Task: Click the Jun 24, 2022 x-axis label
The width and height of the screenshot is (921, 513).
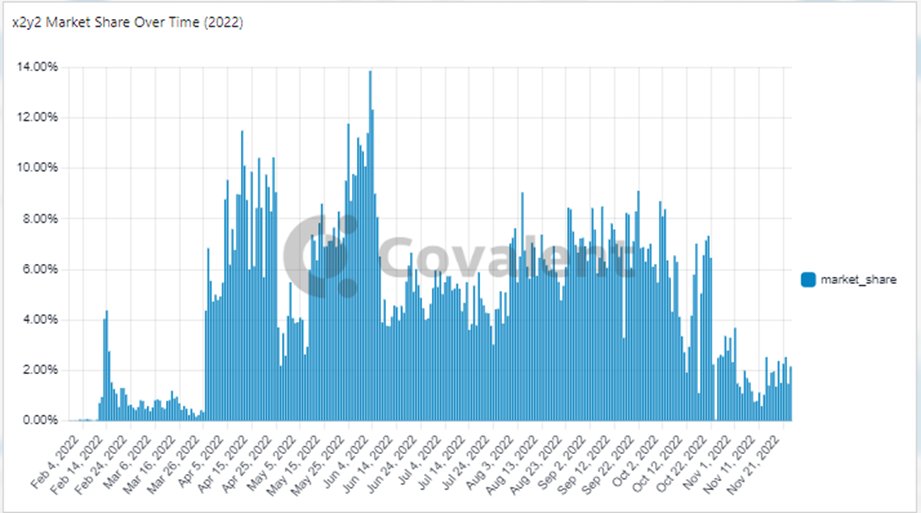Action: (x=392, y=464)
